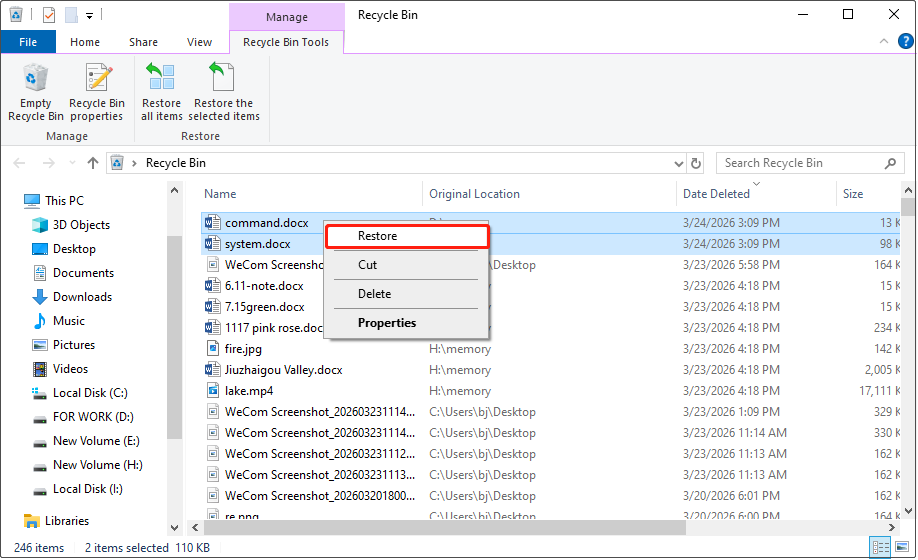Switch to the View ribbon tab

(x=199, y=42)
